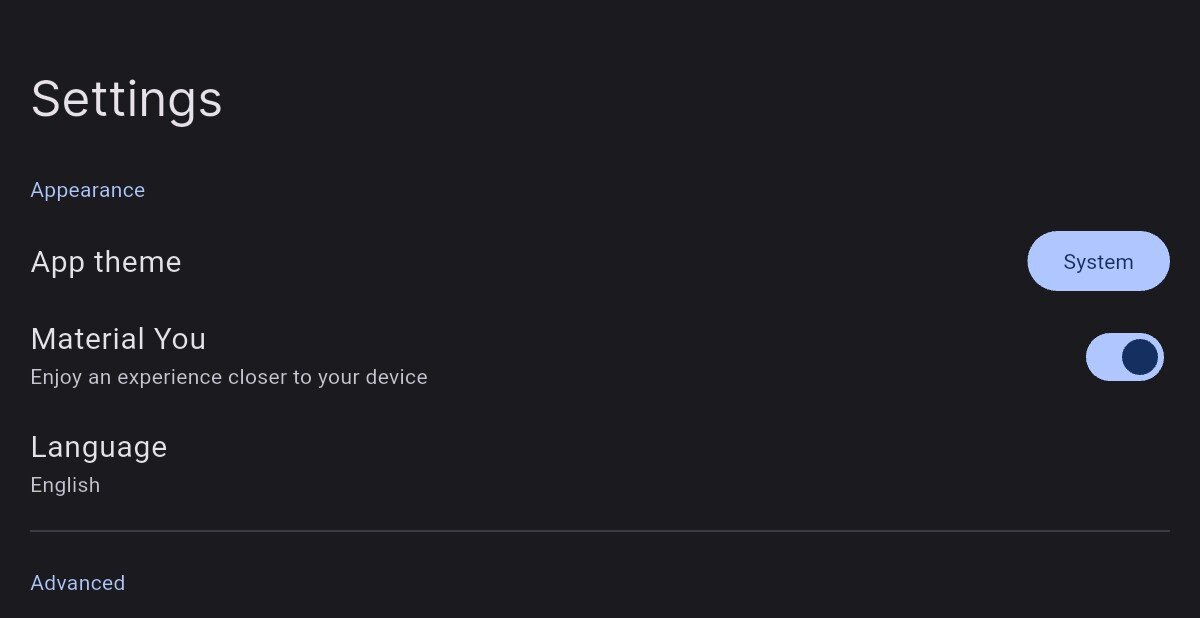Click the divider line above Advanced
1200x618 pixels.
[x=600, y=530]
